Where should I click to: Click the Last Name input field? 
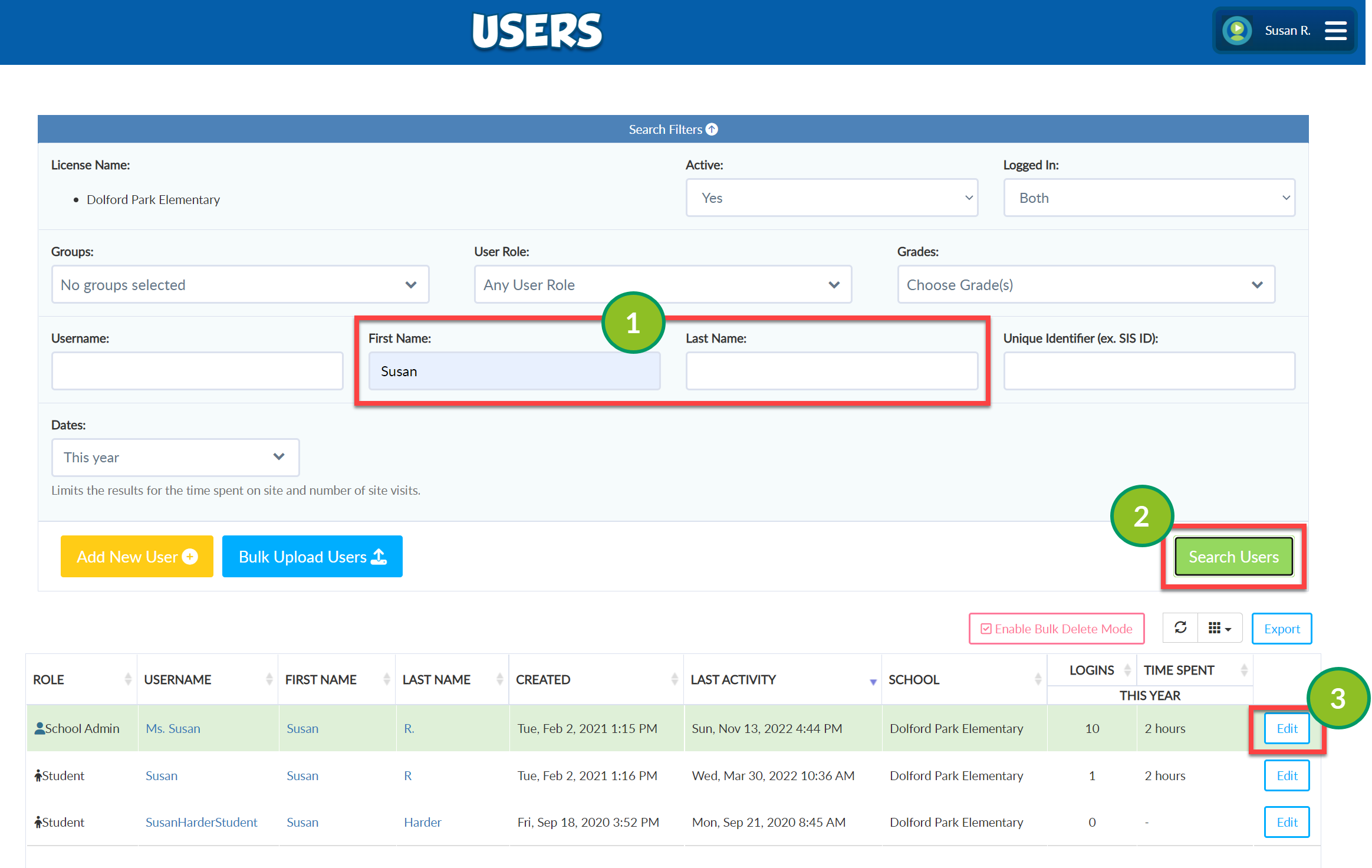[831, 371]
